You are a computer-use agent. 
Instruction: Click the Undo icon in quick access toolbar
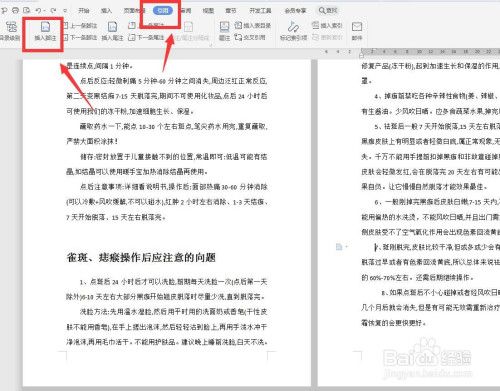(x=38, y=11)
